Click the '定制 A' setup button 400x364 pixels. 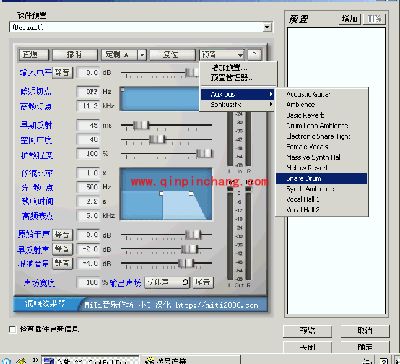pos(120,55)
